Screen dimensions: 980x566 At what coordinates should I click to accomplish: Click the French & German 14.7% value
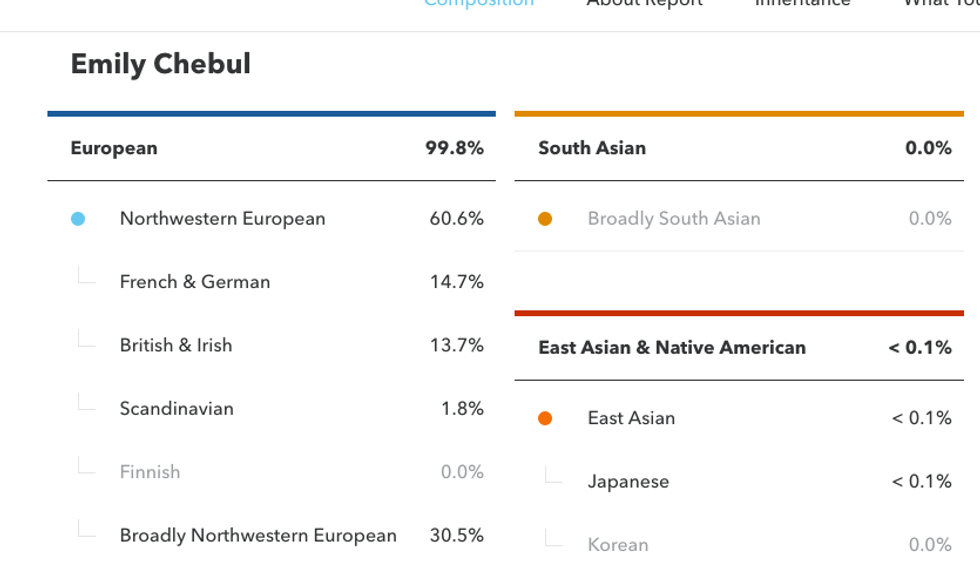(457, 282)
